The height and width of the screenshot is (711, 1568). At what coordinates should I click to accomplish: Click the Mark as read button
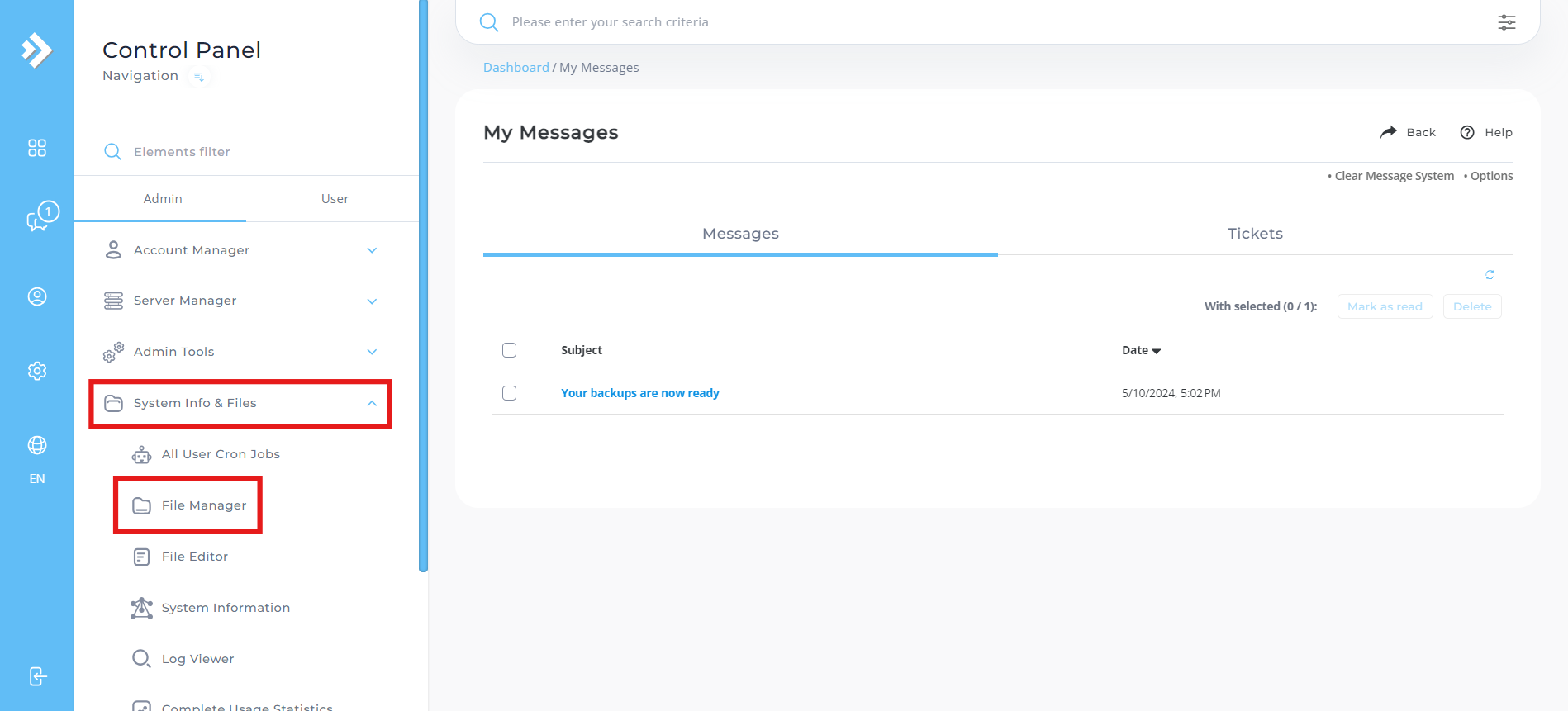click(x=1385, y=306)
